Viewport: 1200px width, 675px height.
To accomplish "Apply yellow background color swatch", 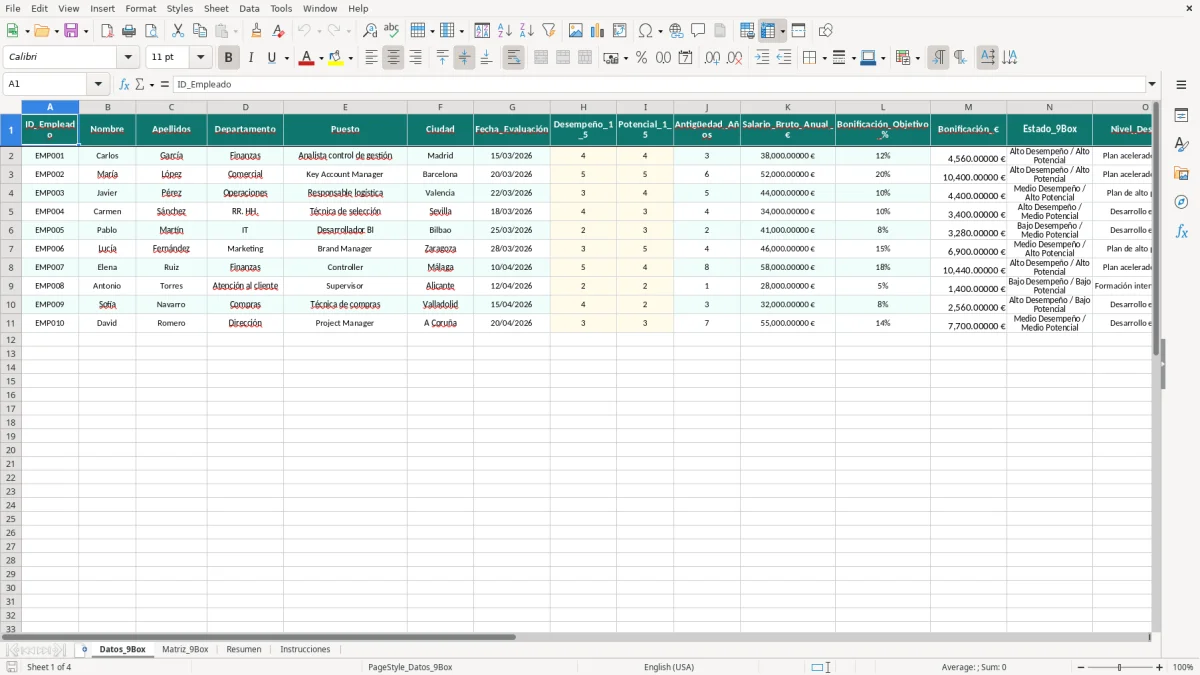I will pos(336,58).
